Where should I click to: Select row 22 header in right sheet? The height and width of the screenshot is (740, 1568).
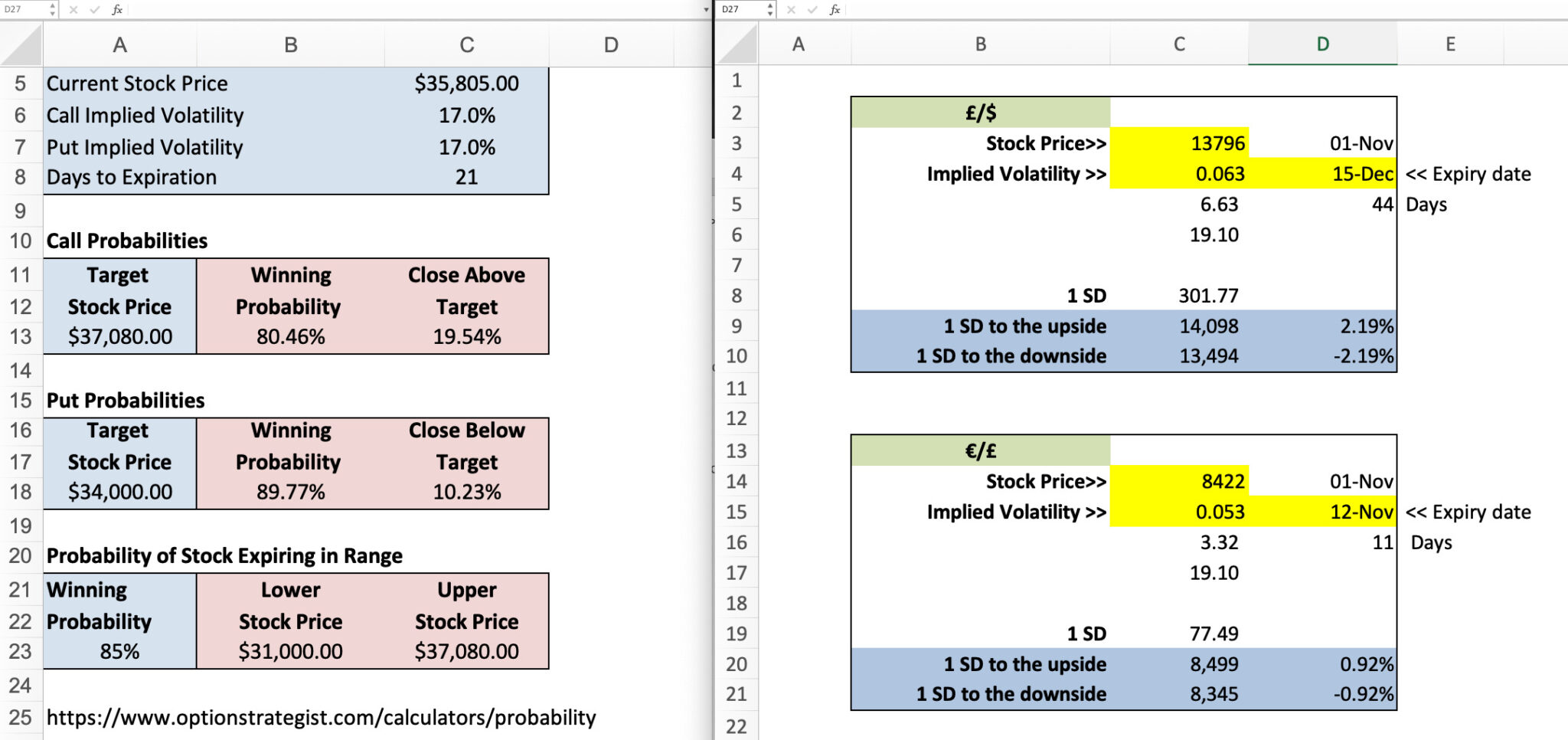pyautogui.click(x=737, y=726)
